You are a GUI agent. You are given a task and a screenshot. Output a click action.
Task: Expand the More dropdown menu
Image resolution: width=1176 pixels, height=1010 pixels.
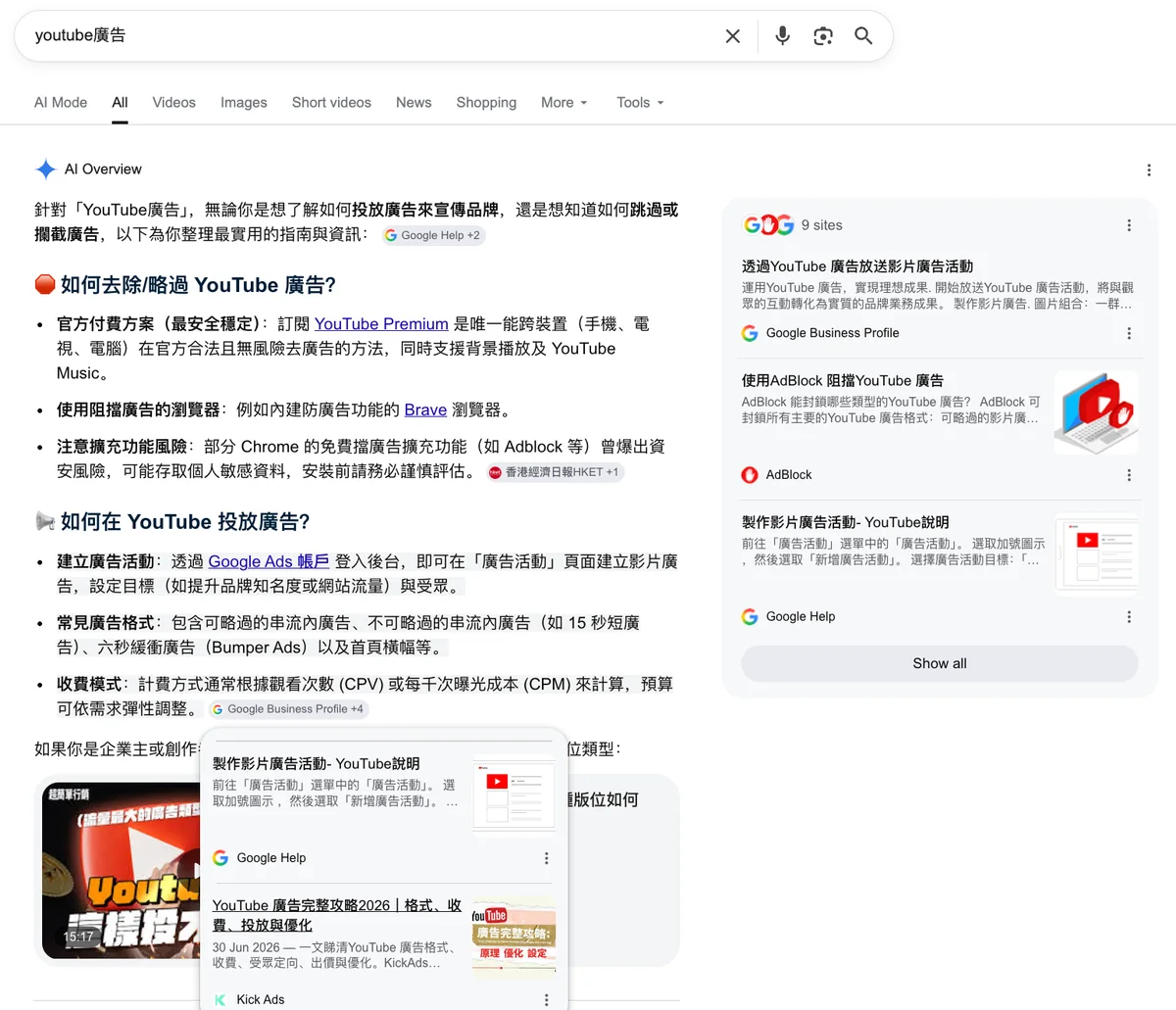pyautogui.click(x=564, y=103)
